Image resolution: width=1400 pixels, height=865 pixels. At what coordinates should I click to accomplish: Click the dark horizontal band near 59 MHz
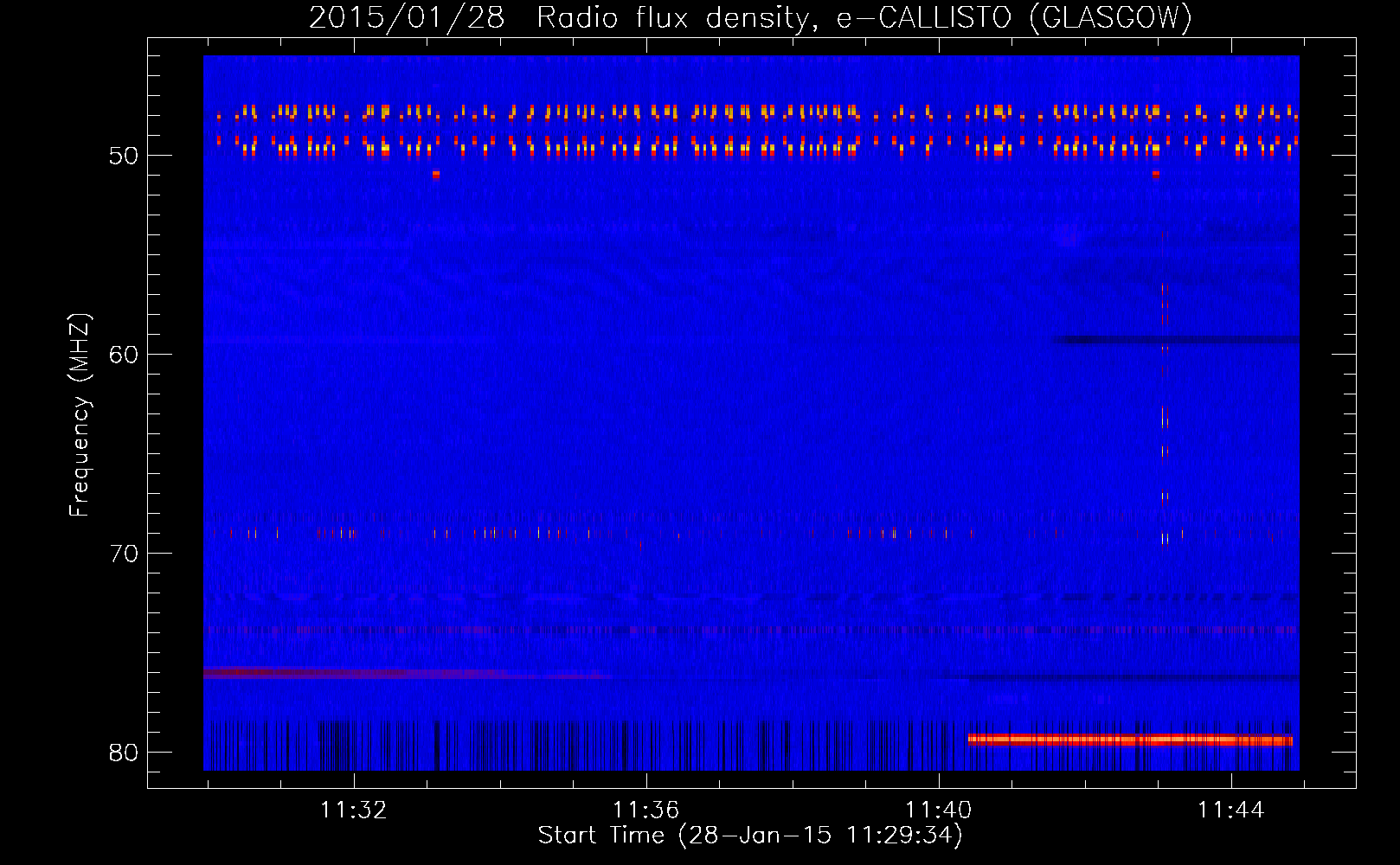coord(1175,340)
